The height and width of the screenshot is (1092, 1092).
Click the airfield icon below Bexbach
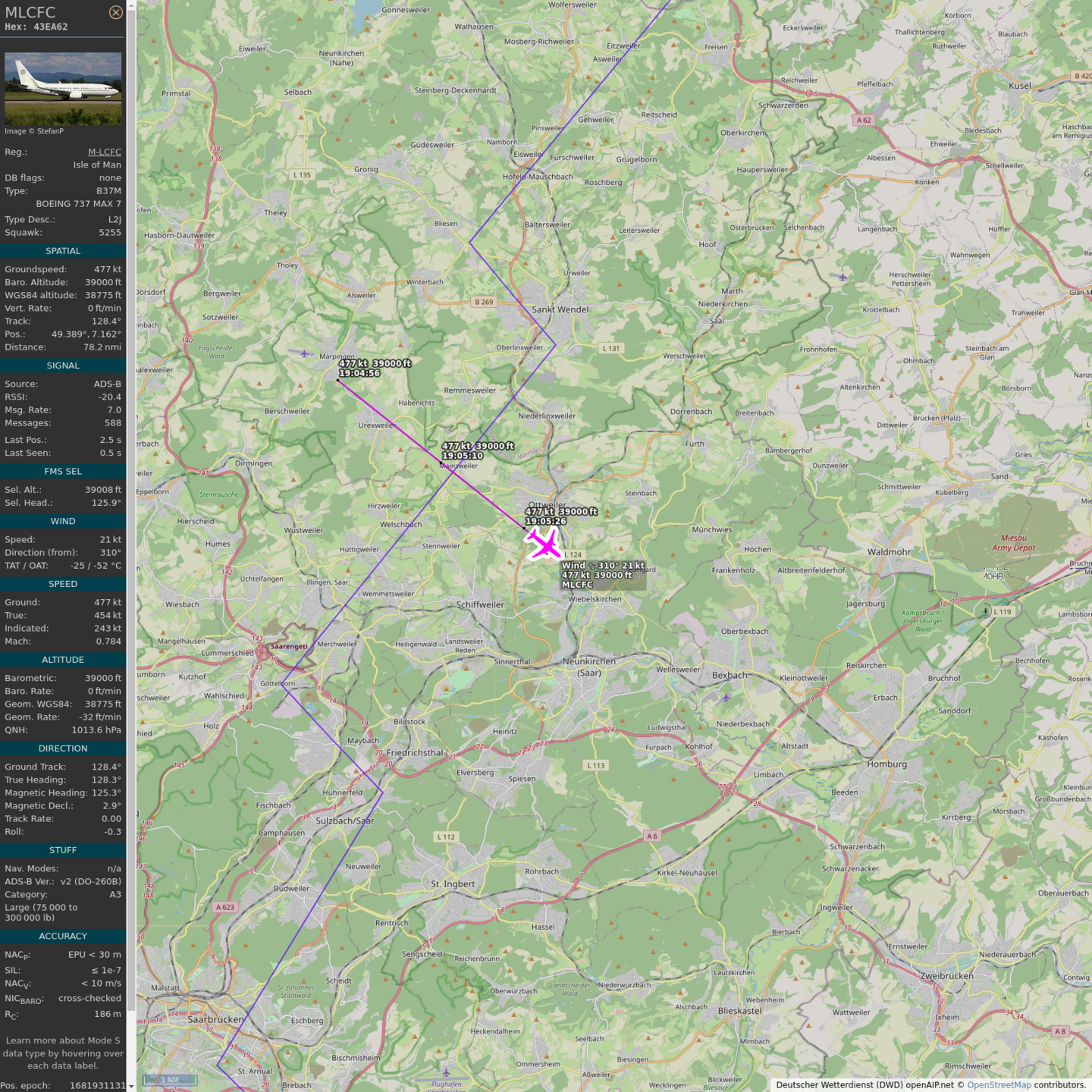point(726,697)
